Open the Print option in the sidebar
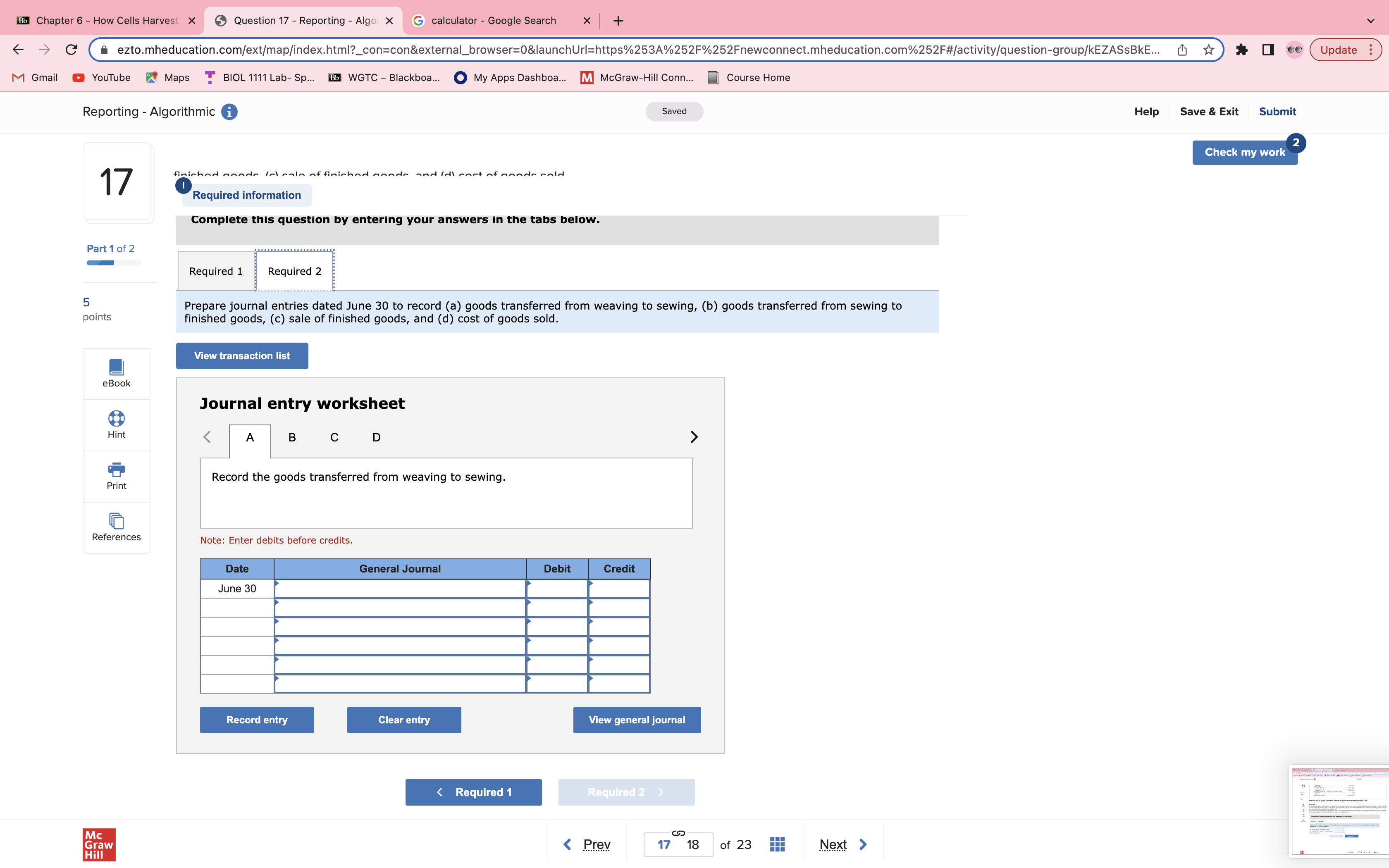The image size is (1389, 868). pyautogui.click(x=116, y=476)
